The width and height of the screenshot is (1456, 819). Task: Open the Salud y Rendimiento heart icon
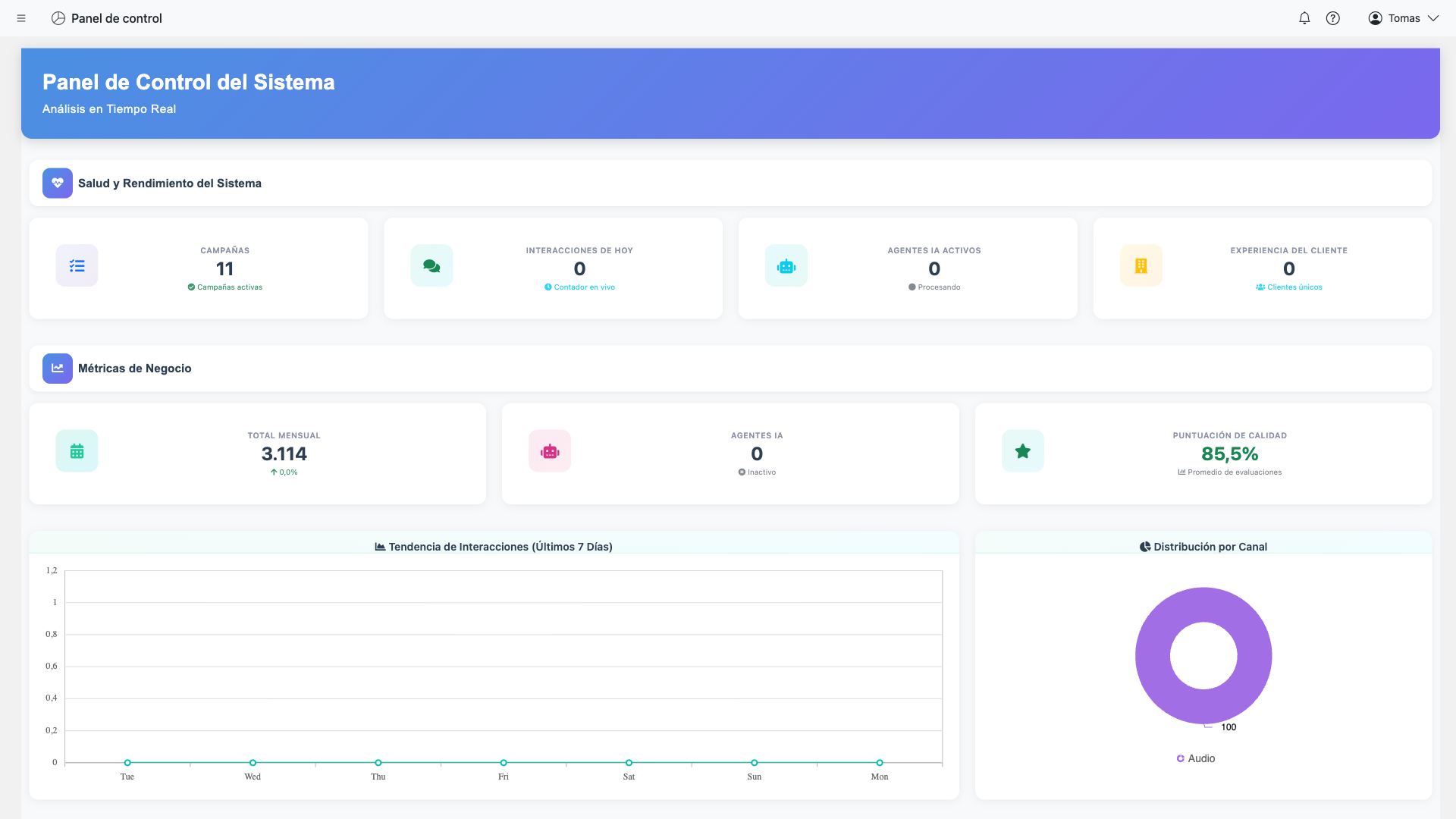point(57,183)
